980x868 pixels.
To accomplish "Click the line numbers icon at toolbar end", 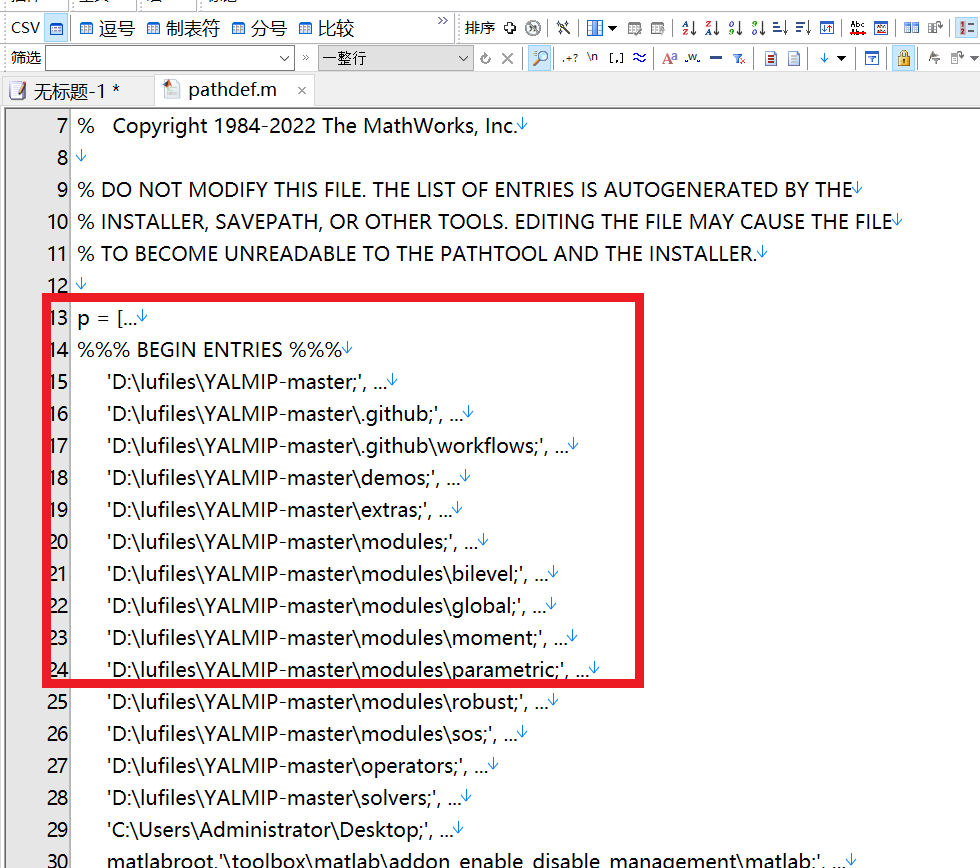I will pos(968,28).
